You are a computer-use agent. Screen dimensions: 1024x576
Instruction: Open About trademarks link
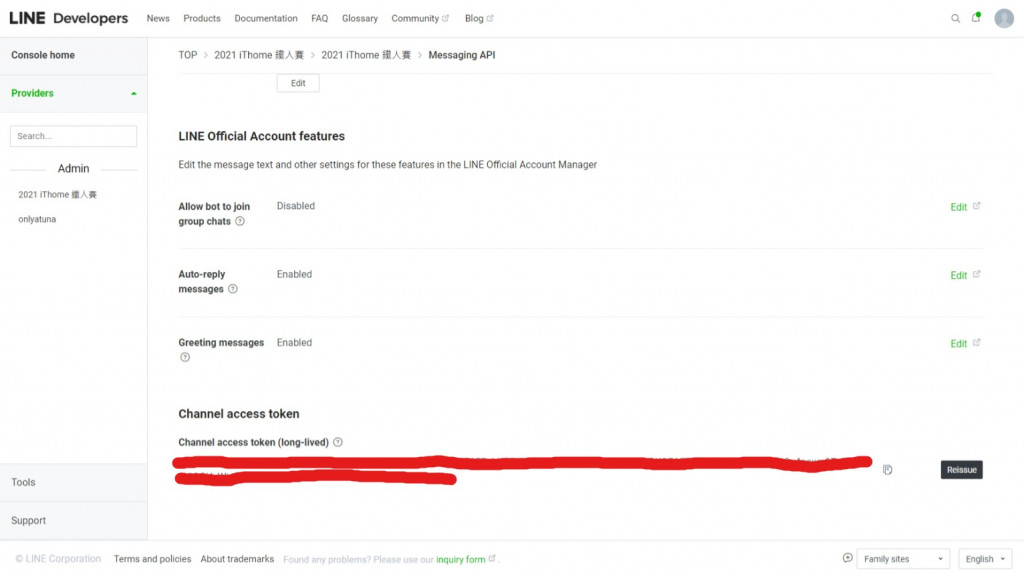pos(237,559)
